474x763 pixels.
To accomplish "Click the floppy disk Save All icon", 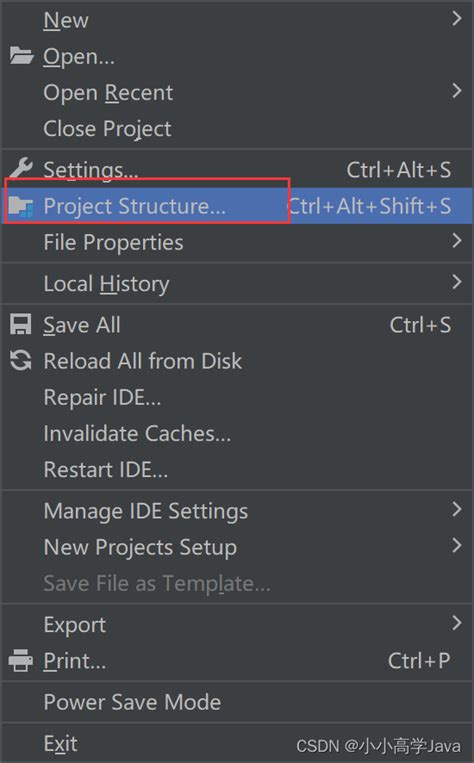I will [x=21, y=325].
